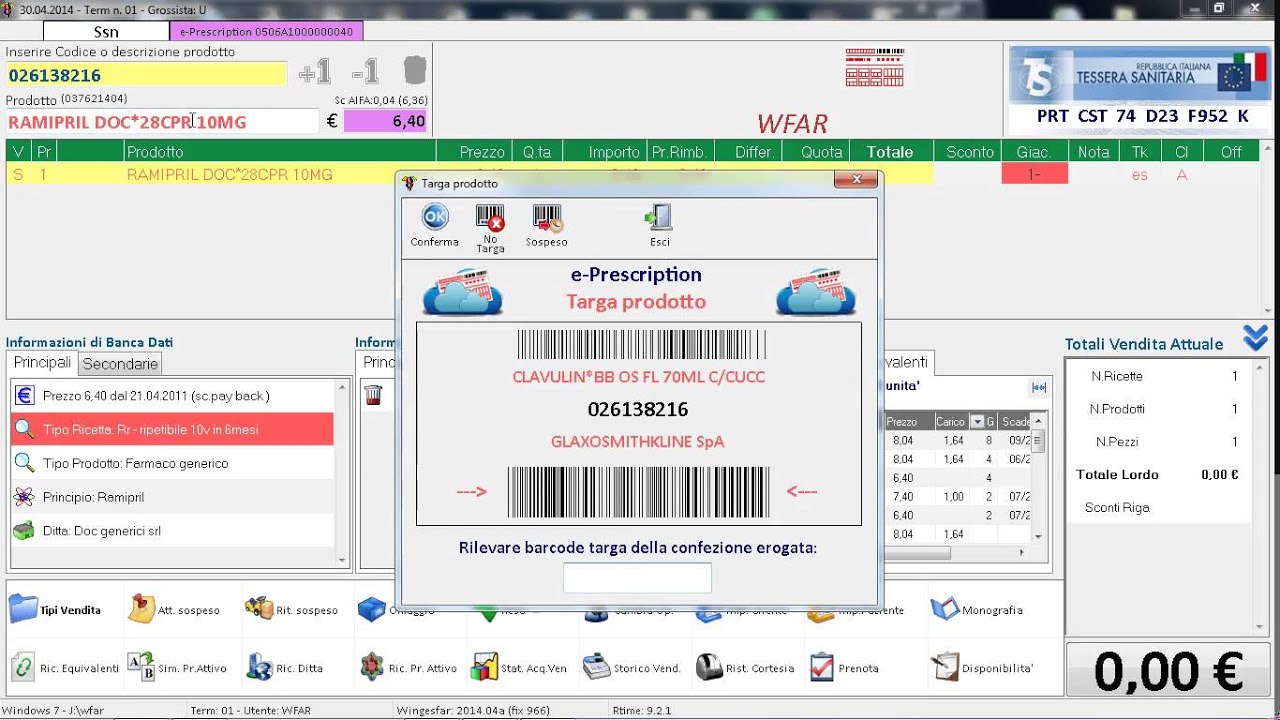
Task: Close the Targa prodotto dialog
Action: click(856, 180)
